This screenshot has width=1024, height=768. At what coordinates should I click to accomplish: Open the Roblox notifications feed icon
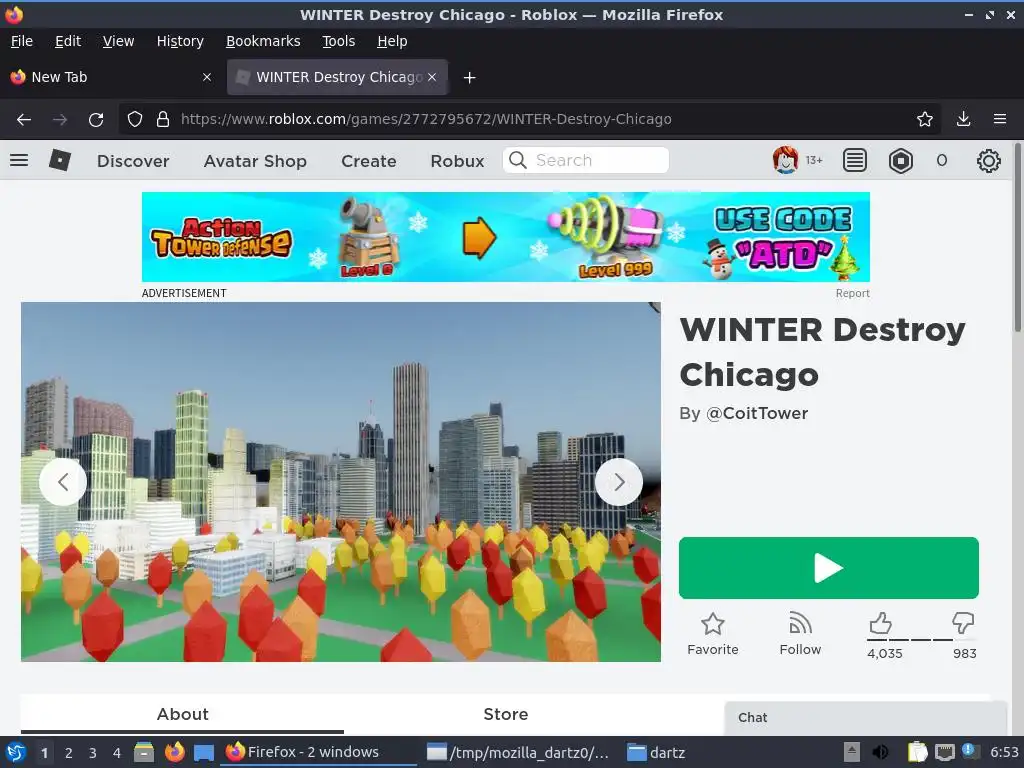(x=855, y=160)
